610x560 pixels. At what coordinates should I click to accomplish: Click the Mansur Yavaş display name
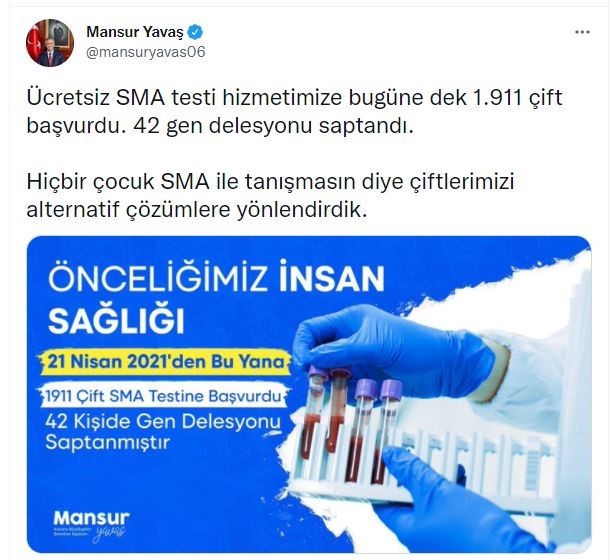135,32
